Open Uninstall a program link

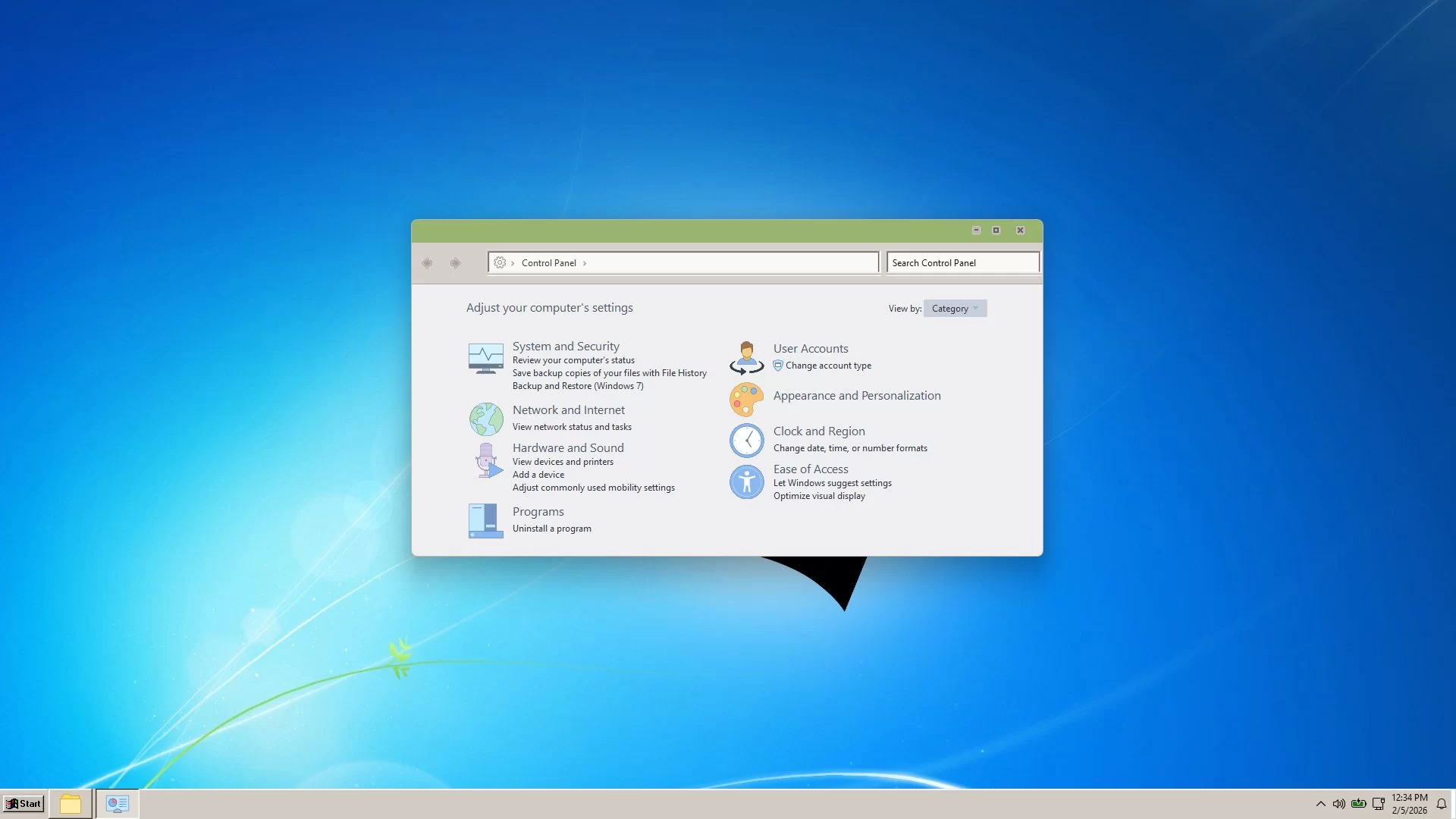coord(551,529)
